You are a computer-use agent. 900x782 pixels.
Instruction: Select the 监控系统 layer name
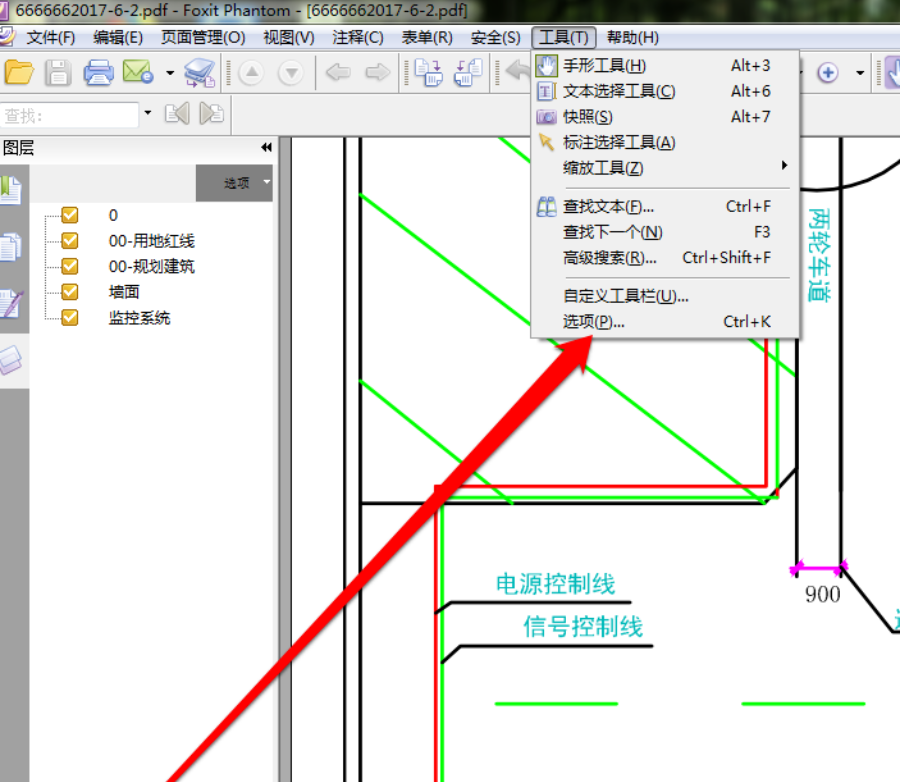[x=139, y=318]
